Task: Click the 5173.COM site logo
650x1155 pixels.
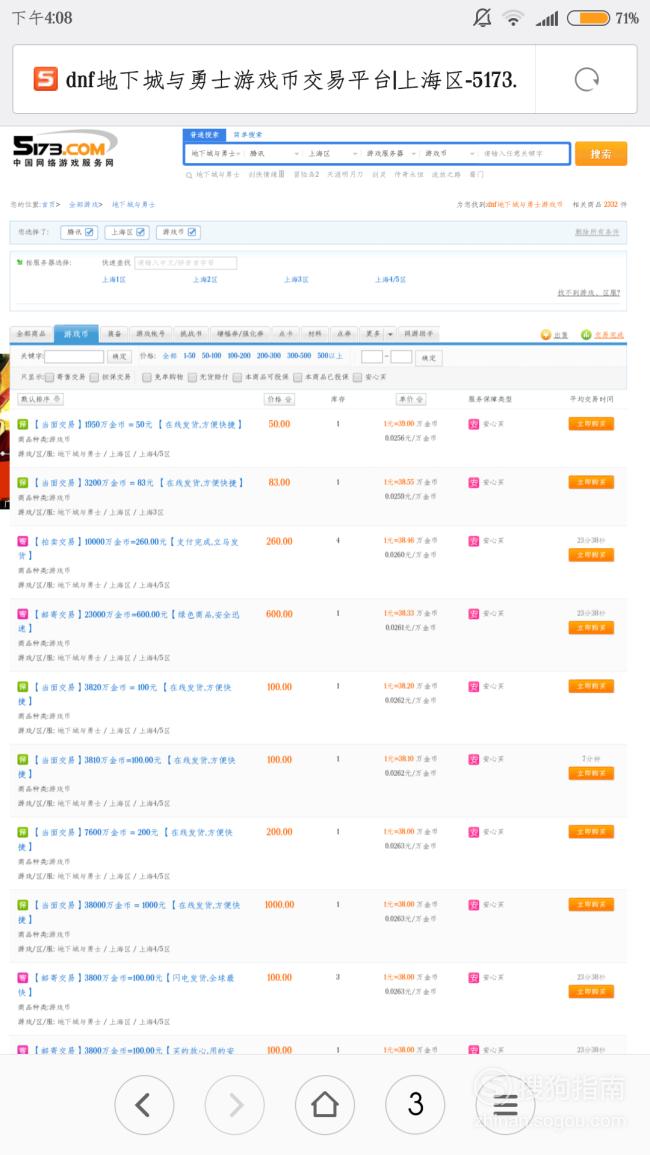Action: [x=65, y=148]
